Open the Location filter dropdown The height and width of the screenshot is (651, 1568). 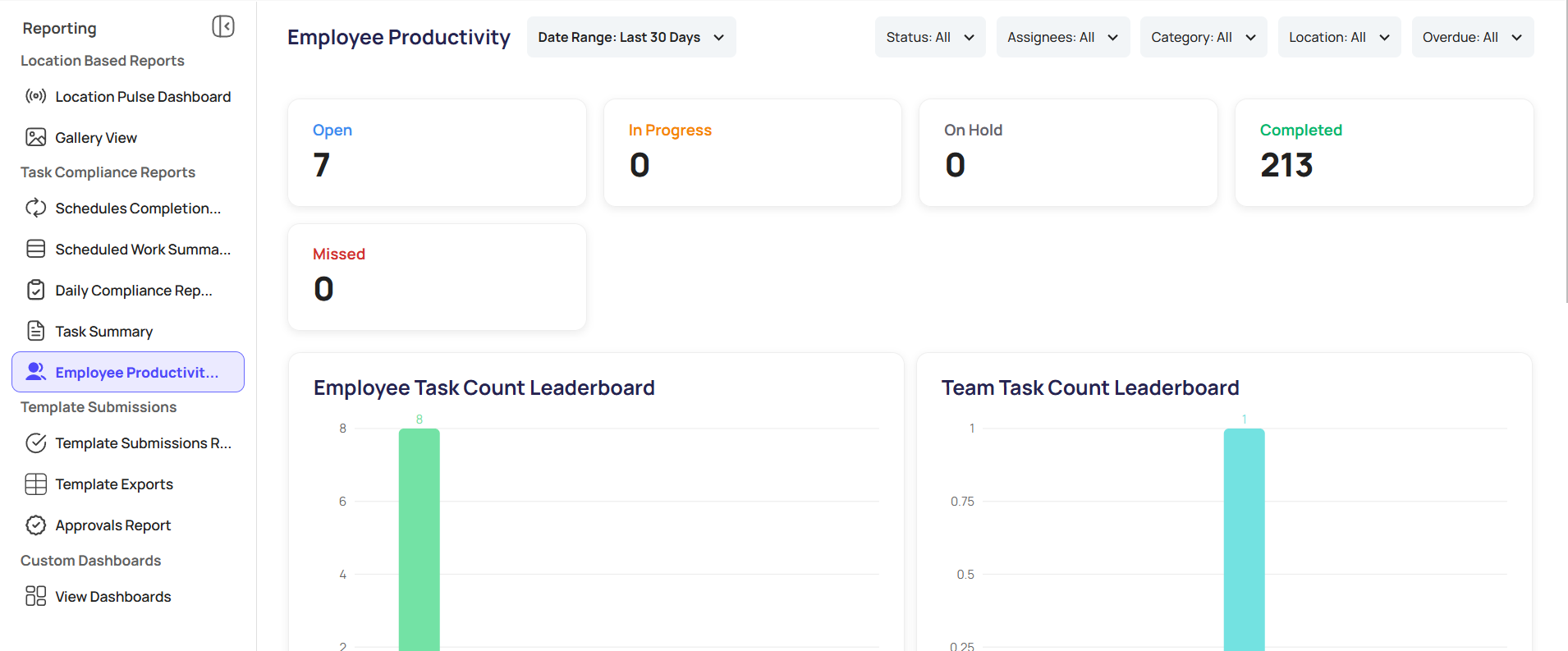pyautogui.click(x=1339, y=37)
